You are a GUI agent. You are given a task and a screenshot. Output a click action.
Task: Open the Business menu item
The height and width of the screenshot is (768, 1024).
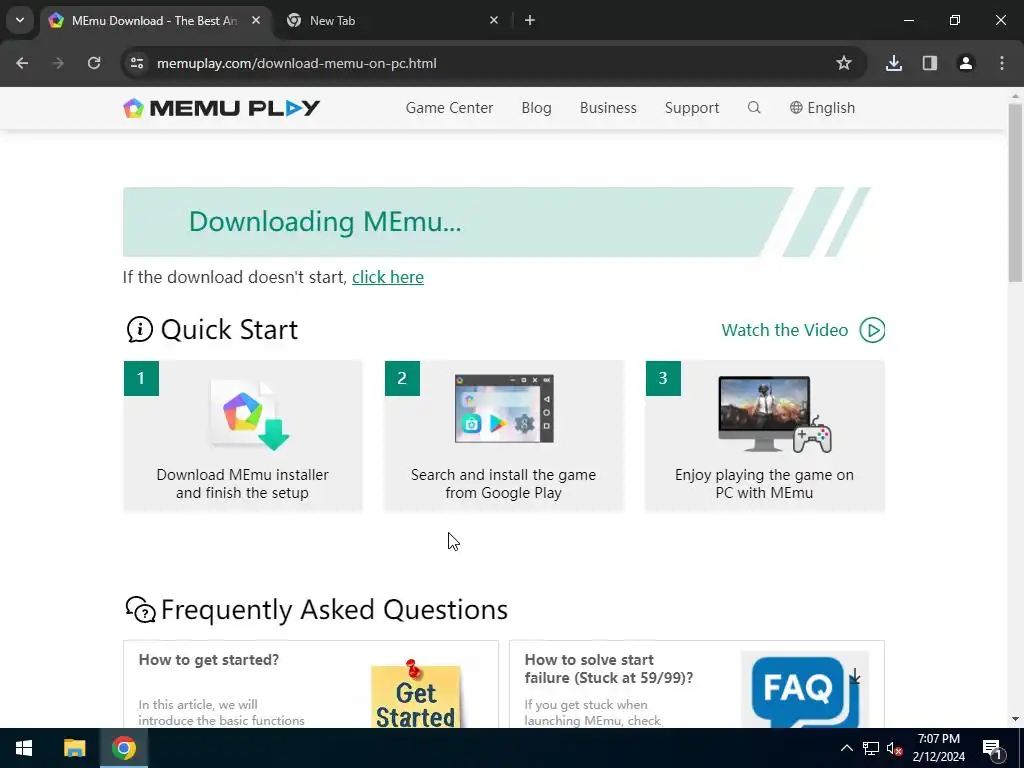608,108
